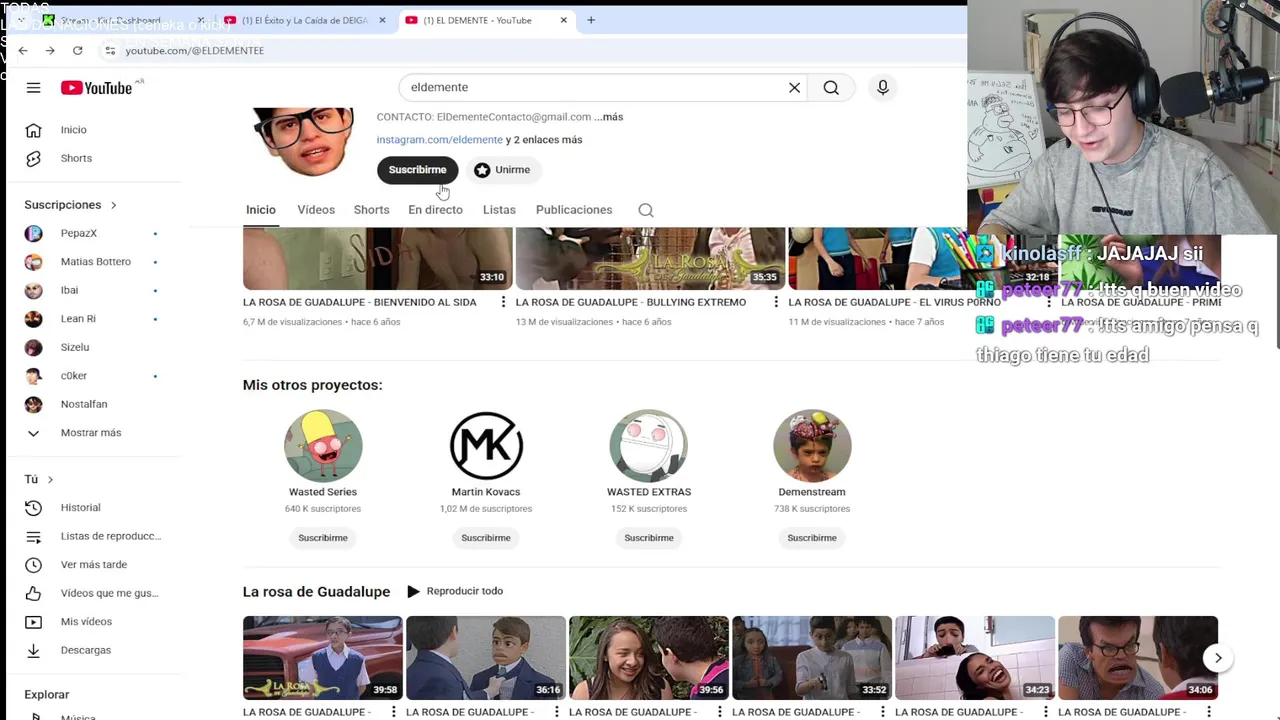Click Reproducir todo for La rosa de Guadalupe

tap(455, 591)
